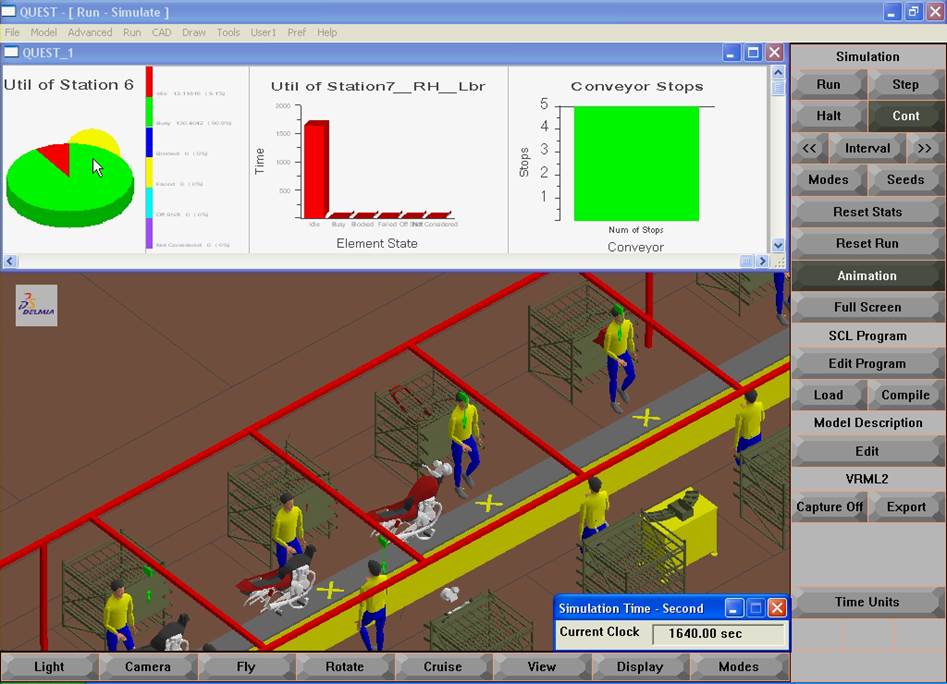The image size is (947, 684).
Task: Open the Display options
Action: coord(640,666)
